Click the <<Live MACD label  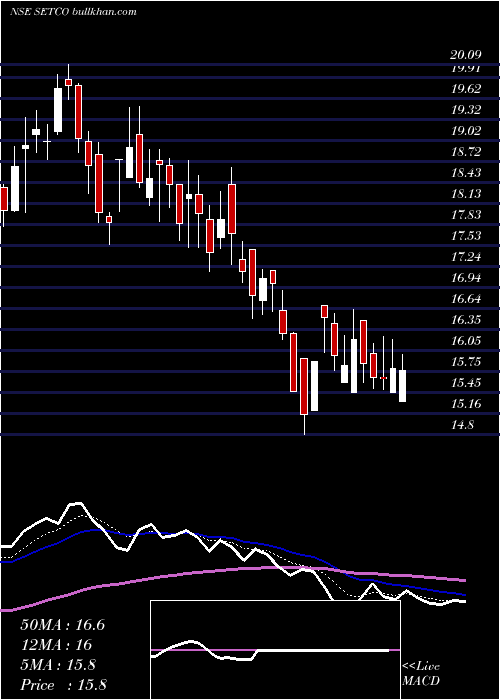(421, 674)
